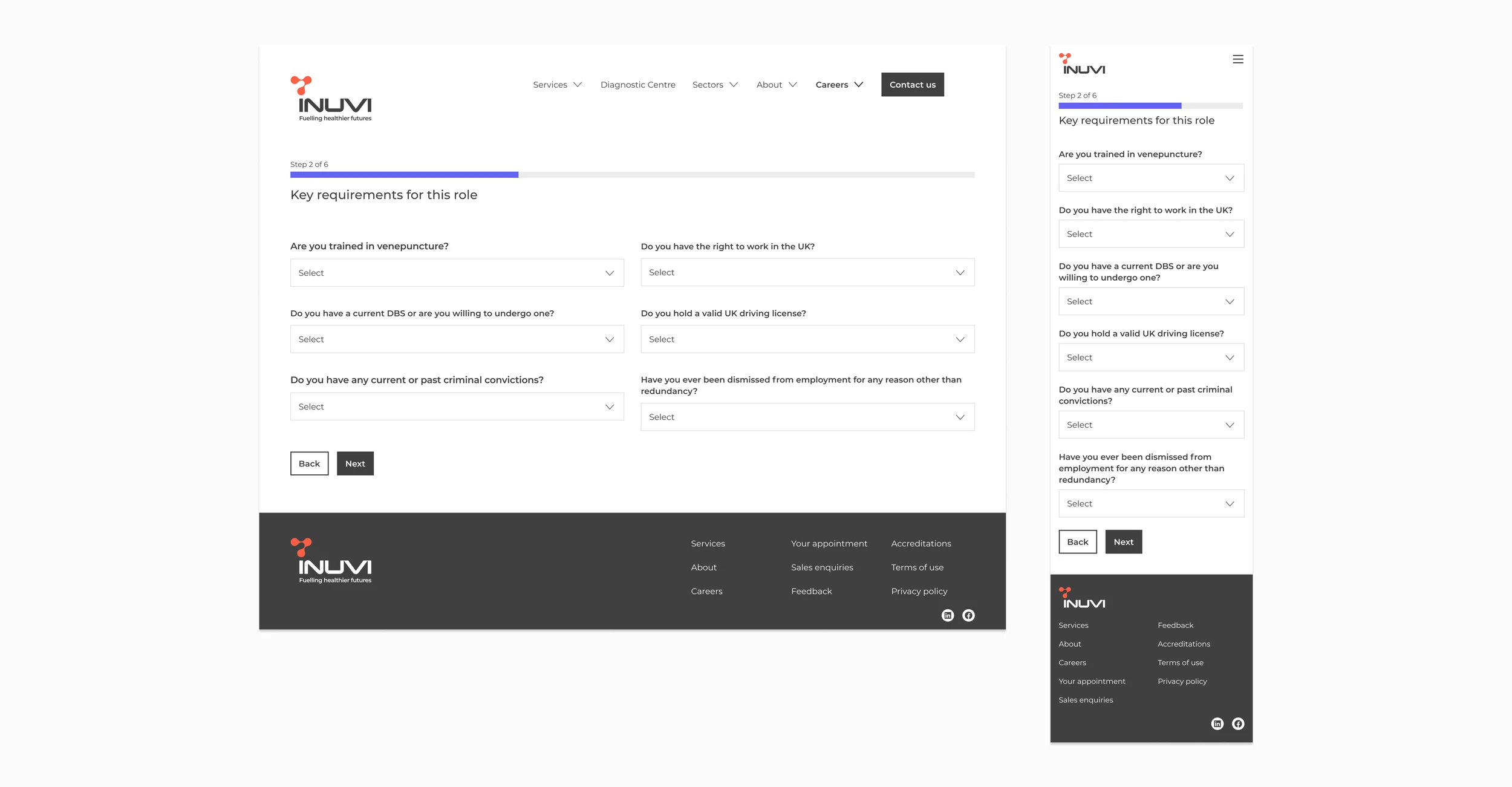Open the UK driving license dropdown on desktop

click(x=807, y=339)
